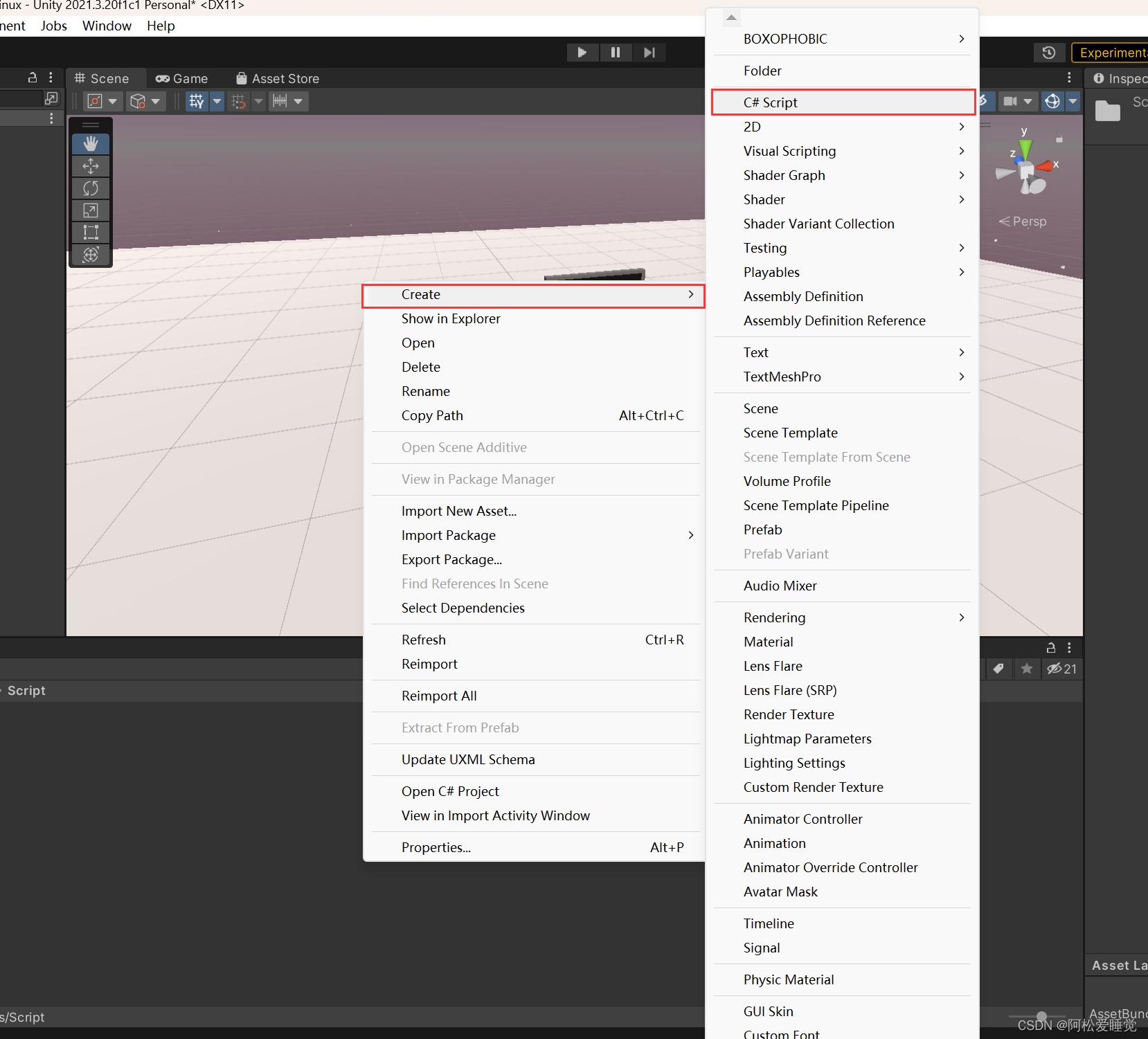Toggle the scene gizmos globe button
The image size is (1148, 1039).
(x=1052, y=102)
